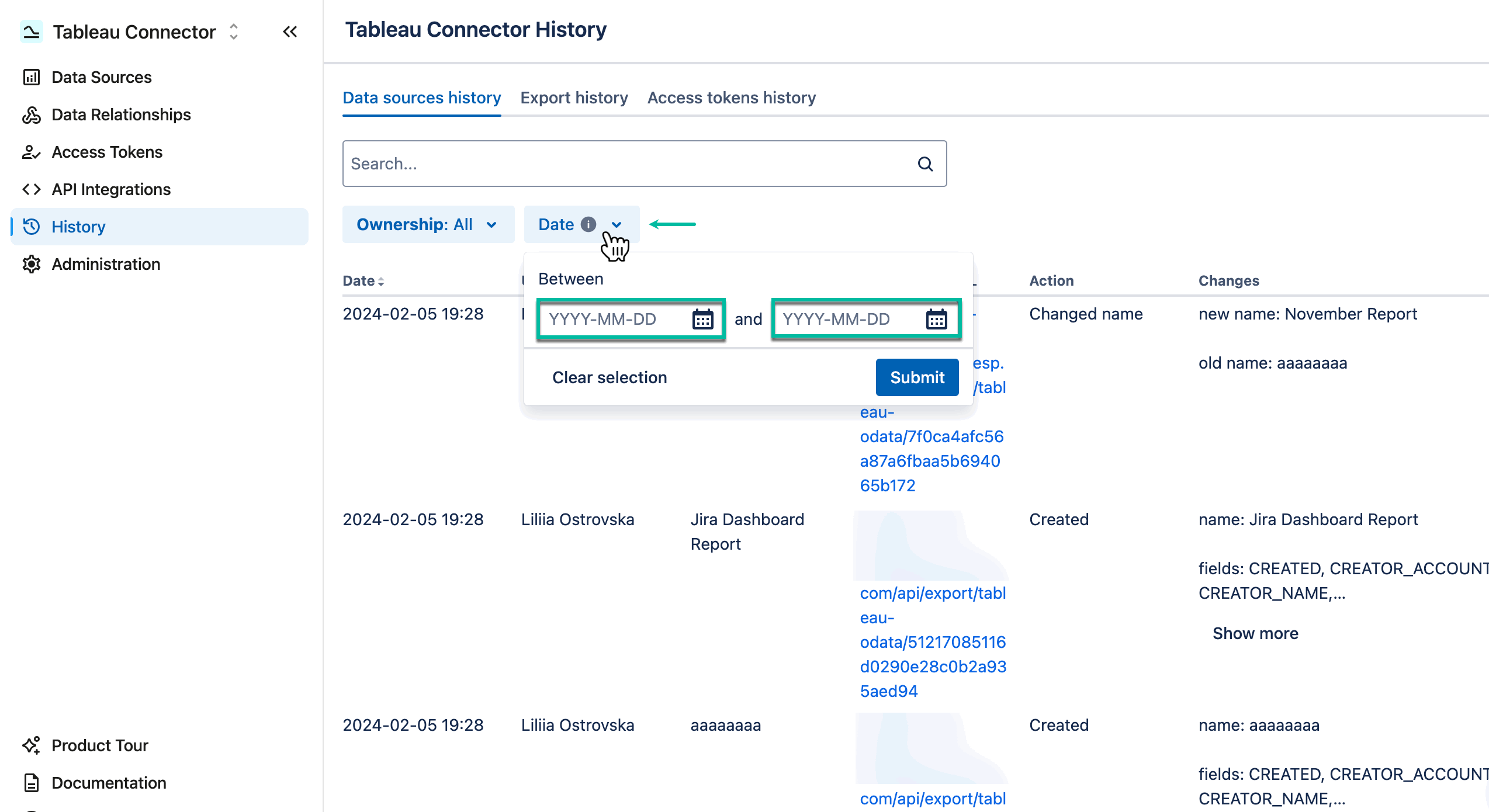Expand the Tableau Connector workspace switcher
The image size is (1489, 812).
(x=233, y=32)
